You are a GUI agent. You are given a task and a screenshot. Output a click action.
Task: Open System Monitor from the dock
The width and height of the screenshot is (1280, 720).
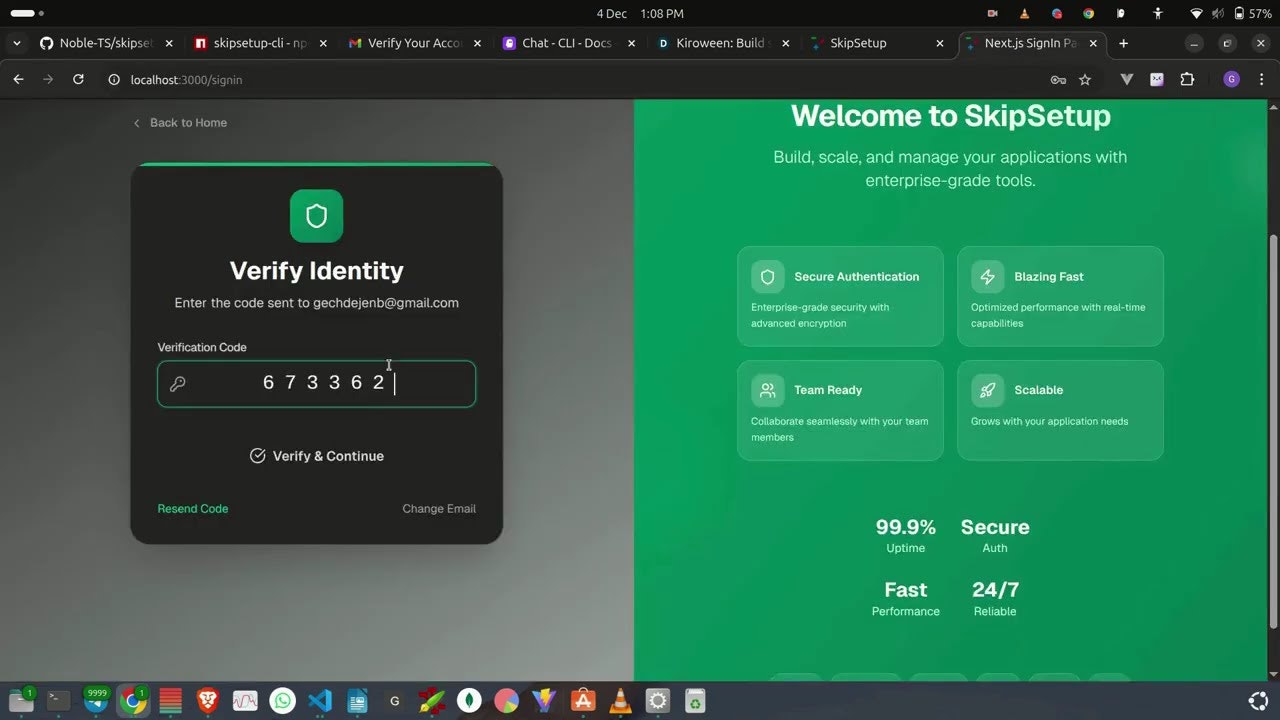[x=245, y=701]
